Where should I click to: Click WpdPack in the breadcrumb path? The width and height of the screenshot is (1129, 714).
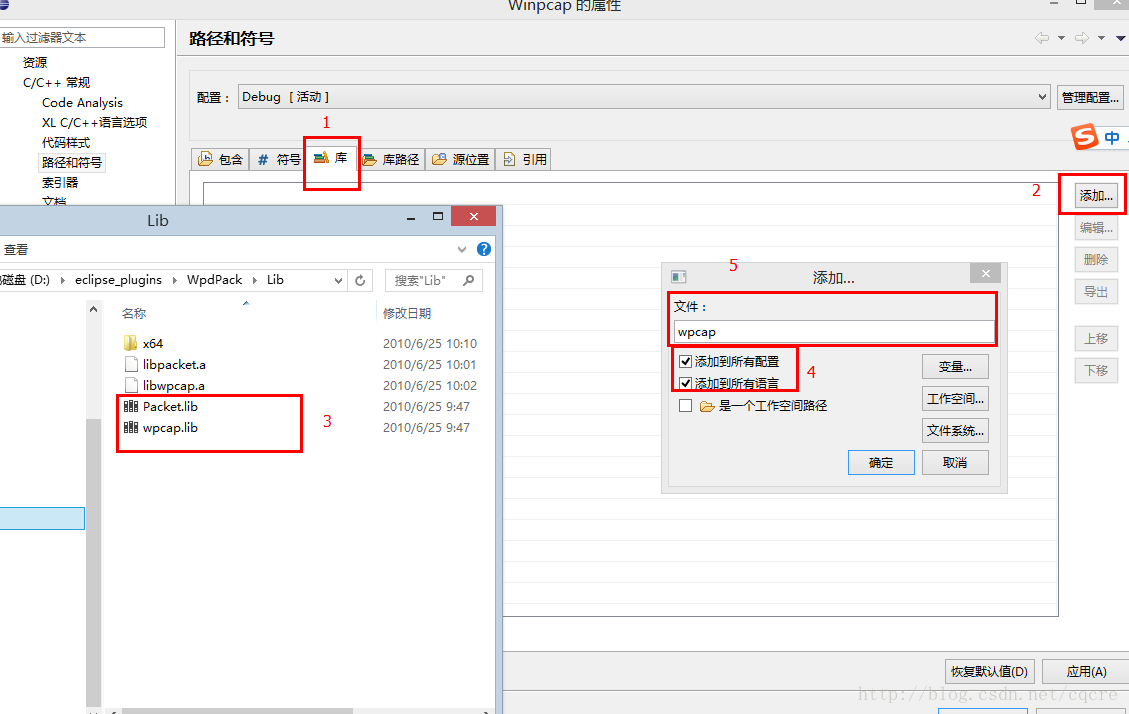click(x=215, y=280)
